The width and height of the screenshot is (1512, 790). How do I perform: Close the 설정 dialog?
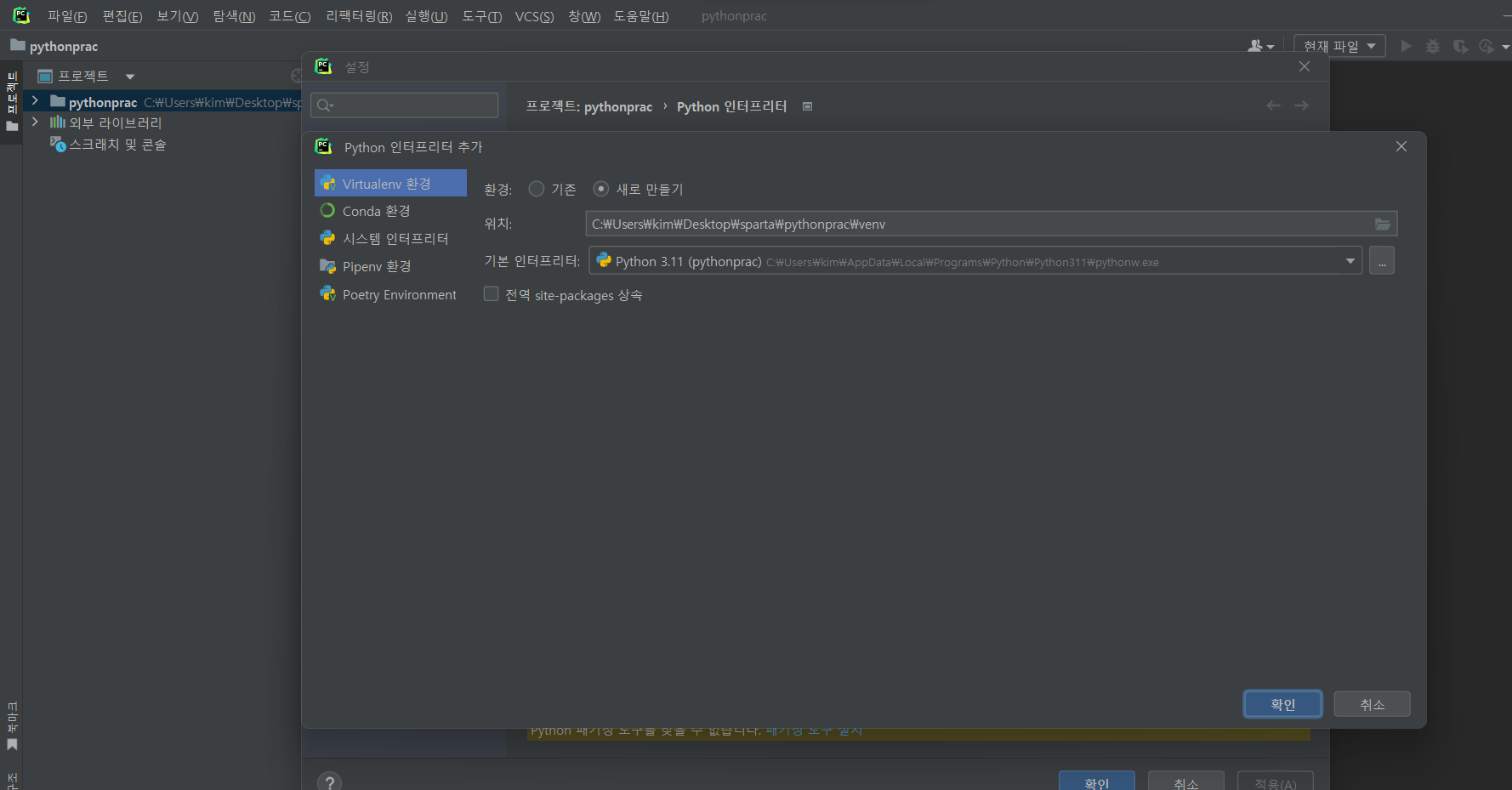coord(1305,66)
